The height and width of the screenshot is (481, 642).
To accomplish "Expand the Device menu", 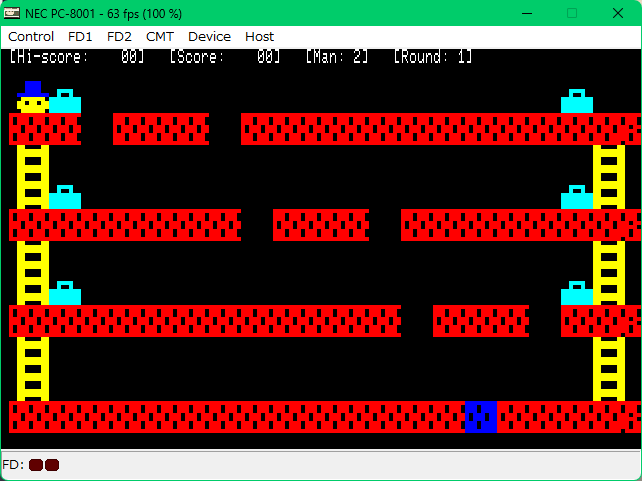I will tap(209, 36).
